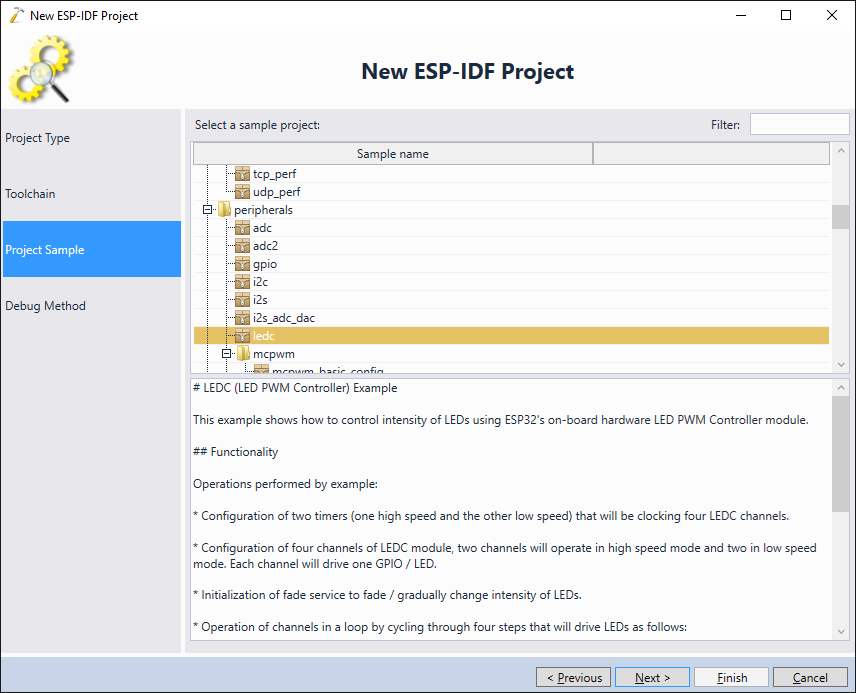Open the Debug Method step

(92, 305)
